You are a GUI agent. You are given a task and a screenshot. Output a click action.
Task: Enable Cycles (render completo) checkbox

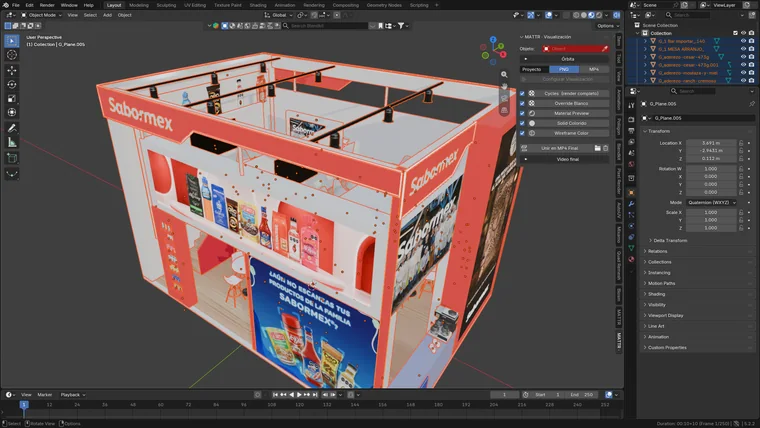pos(522,94)
